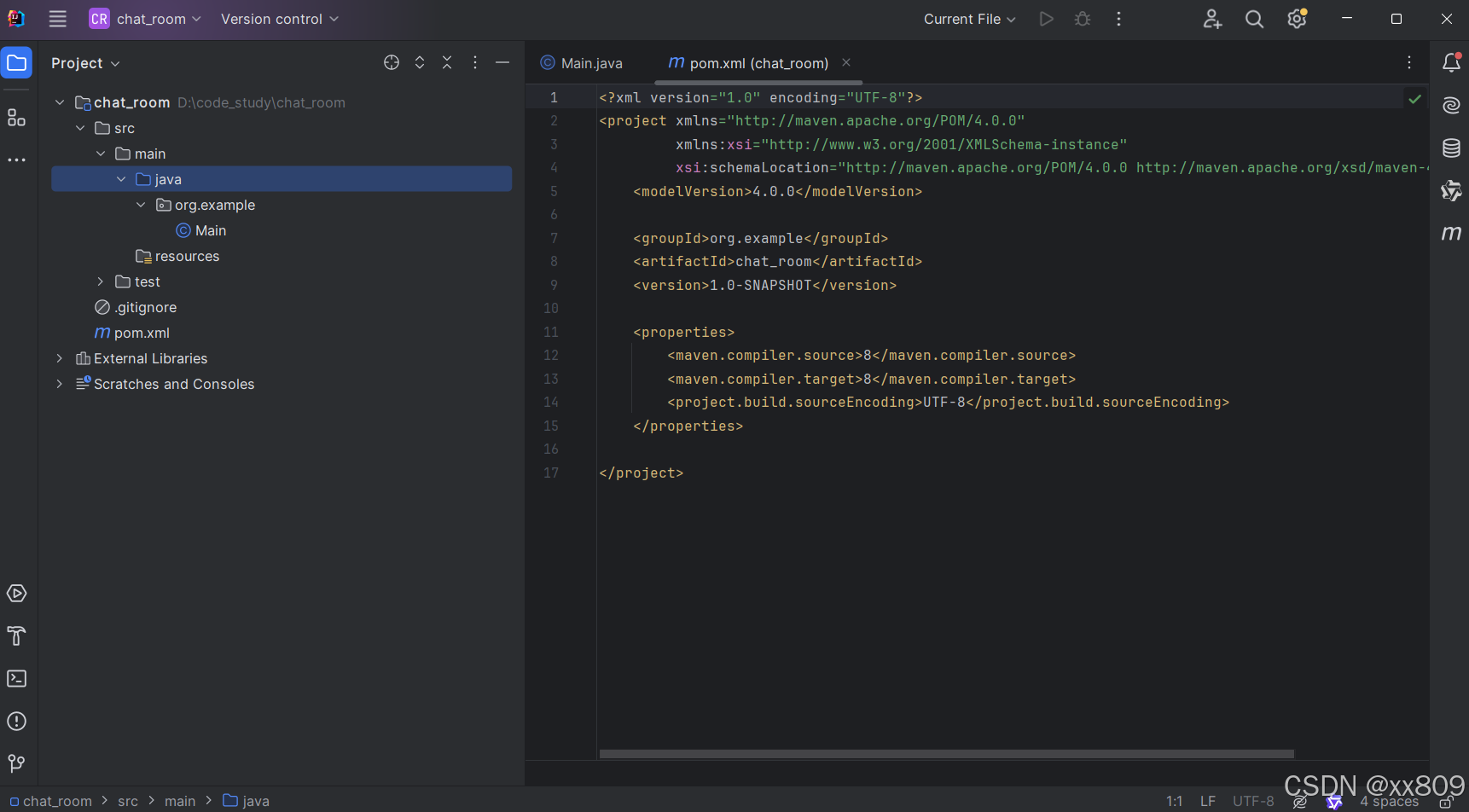The width and height of the screenshot is (1469, 812).
Task: Click the closing </project> tag
Action: click(x=642, y=473)
